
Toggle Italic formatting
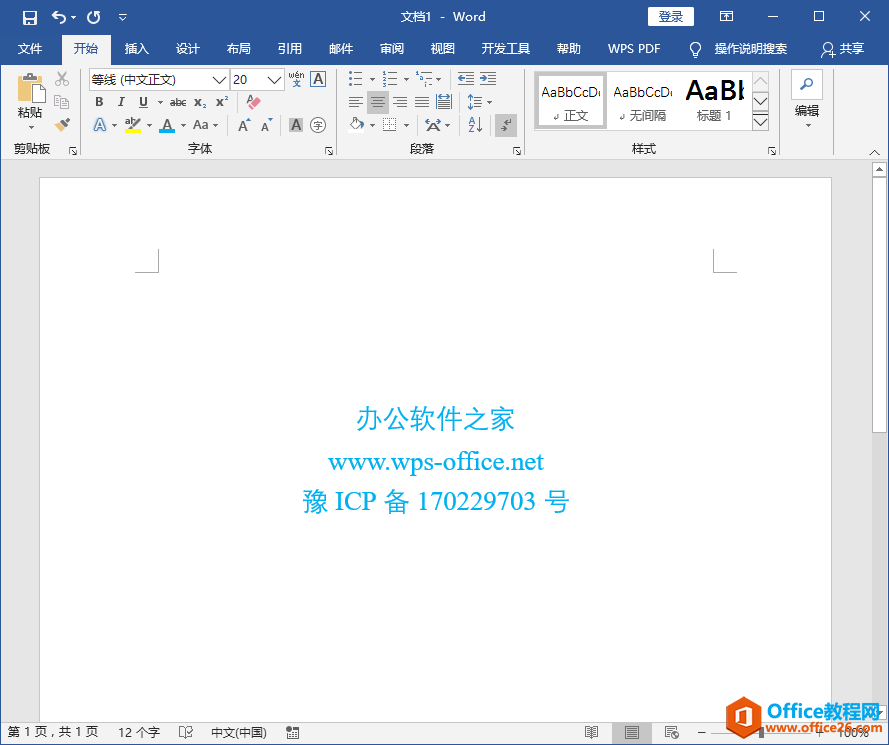click(x=121, y=102)
